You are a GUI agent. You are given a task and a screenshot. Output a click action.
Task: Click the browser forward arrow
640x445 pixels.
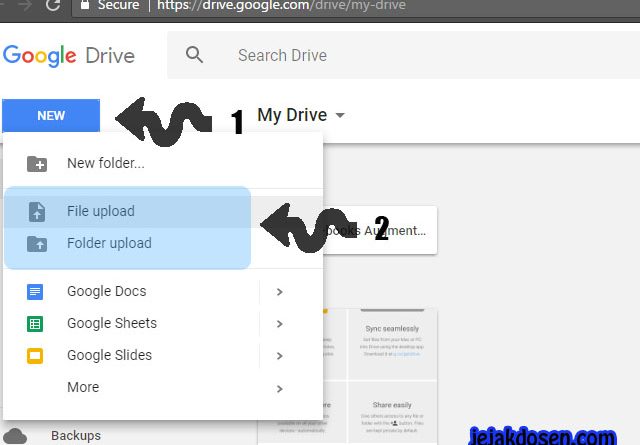[x=24, y=5]
